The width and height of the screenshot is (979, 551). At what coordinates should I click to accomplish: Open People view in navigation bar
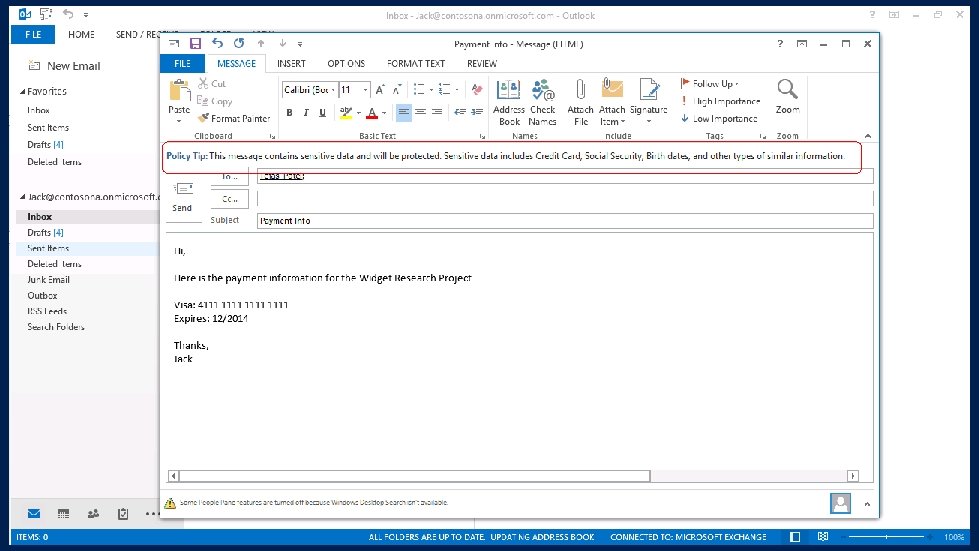pos(93,514)
